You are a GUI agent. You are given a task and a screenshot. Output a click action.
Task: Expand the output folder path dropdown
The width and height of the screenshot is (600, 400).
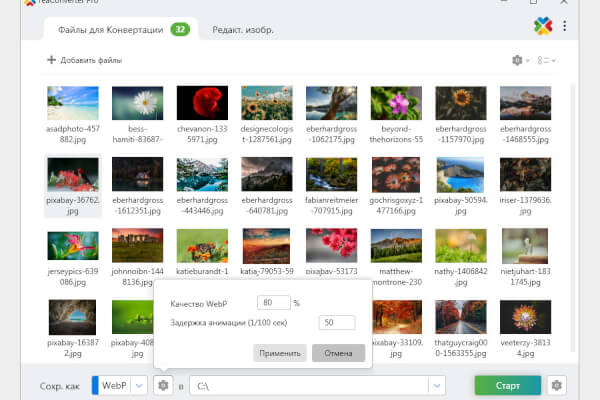(x=436, y=385)
